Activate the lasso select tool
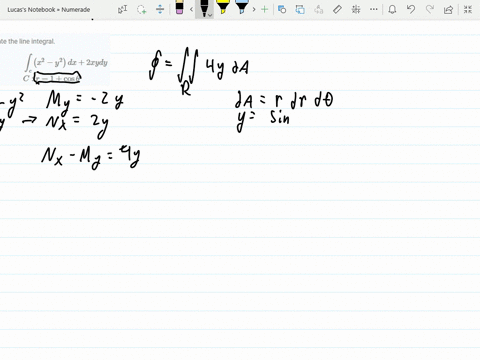This screenshot has width=480, height=360. 142,9
